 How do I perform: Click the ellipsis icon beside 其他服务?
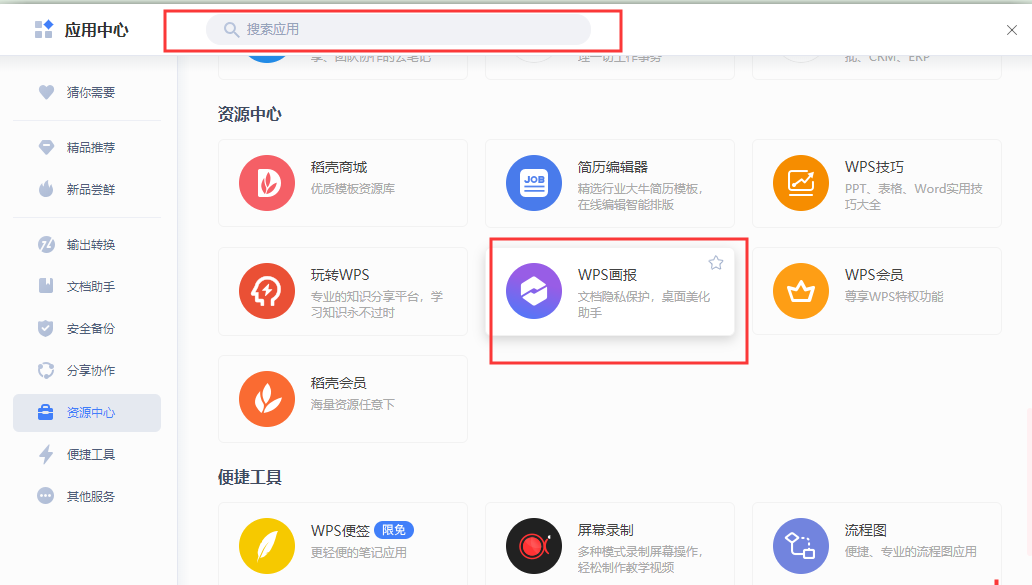(x=45, y=496)
